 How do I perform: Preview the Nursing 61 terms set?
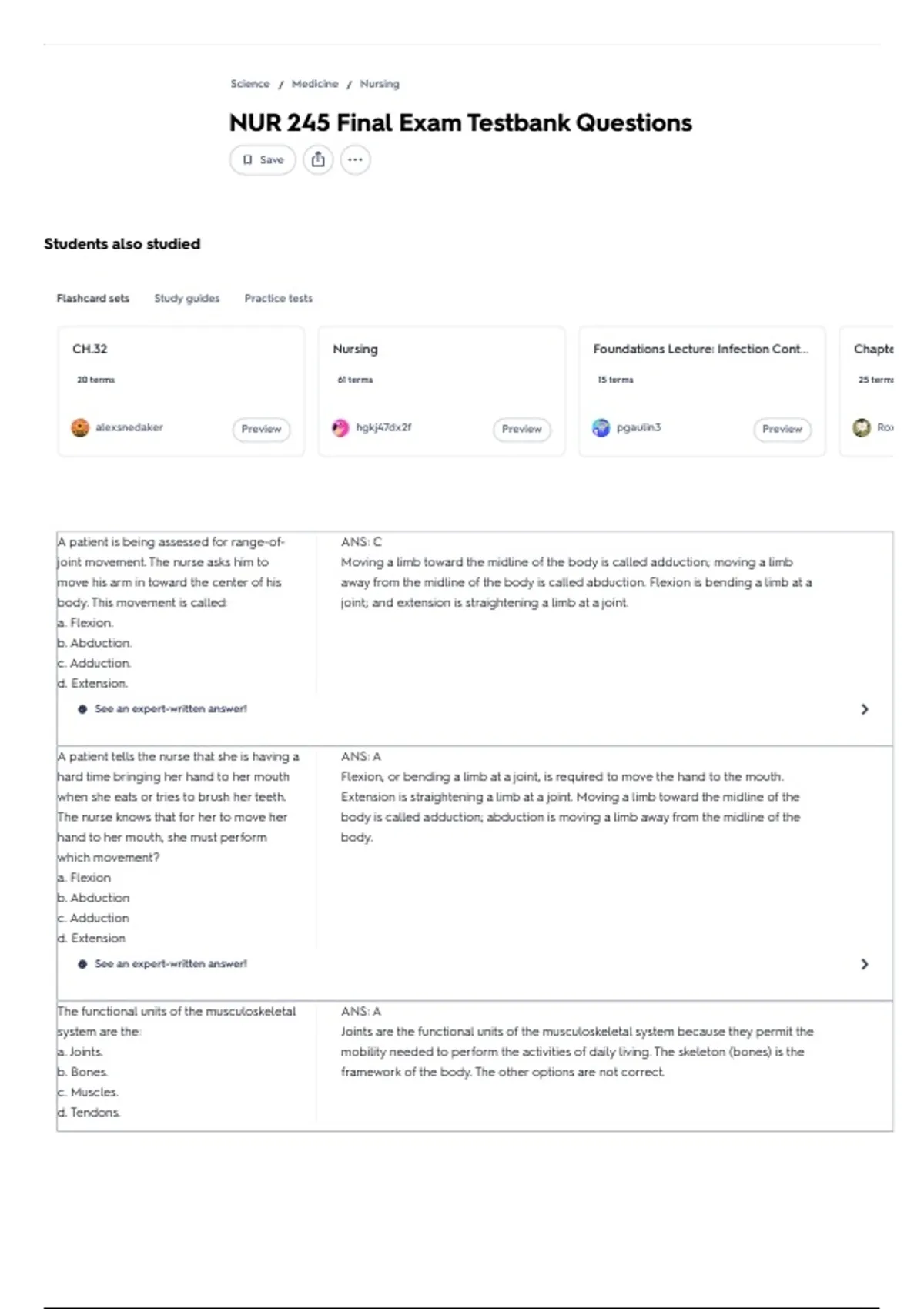tap(521, 429)
